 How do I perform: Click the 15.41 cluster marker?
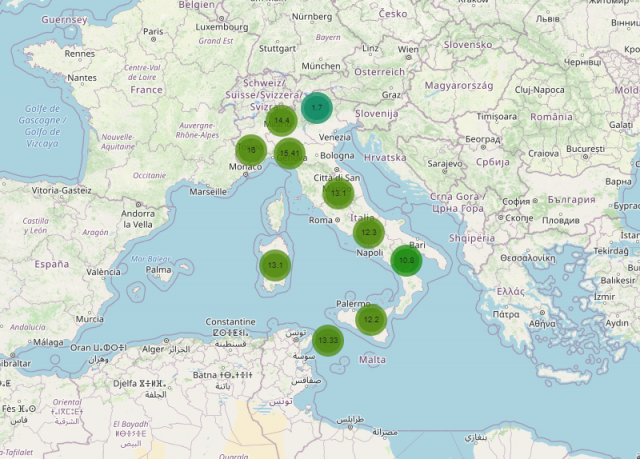290,153
